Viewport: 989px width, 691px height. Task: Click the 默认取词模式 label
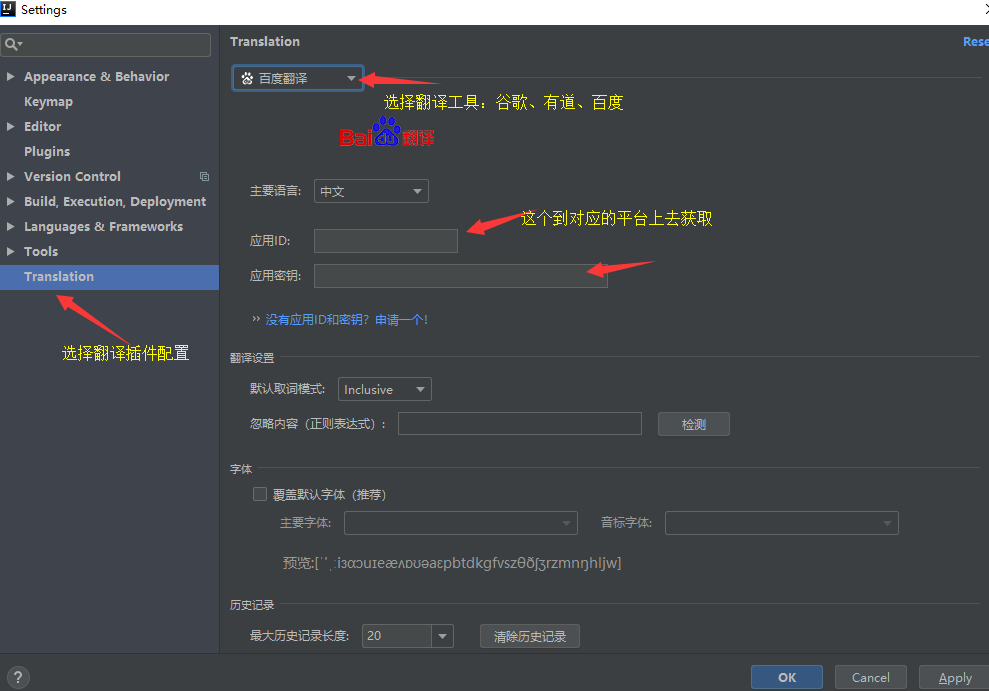(x=288, y=389)
